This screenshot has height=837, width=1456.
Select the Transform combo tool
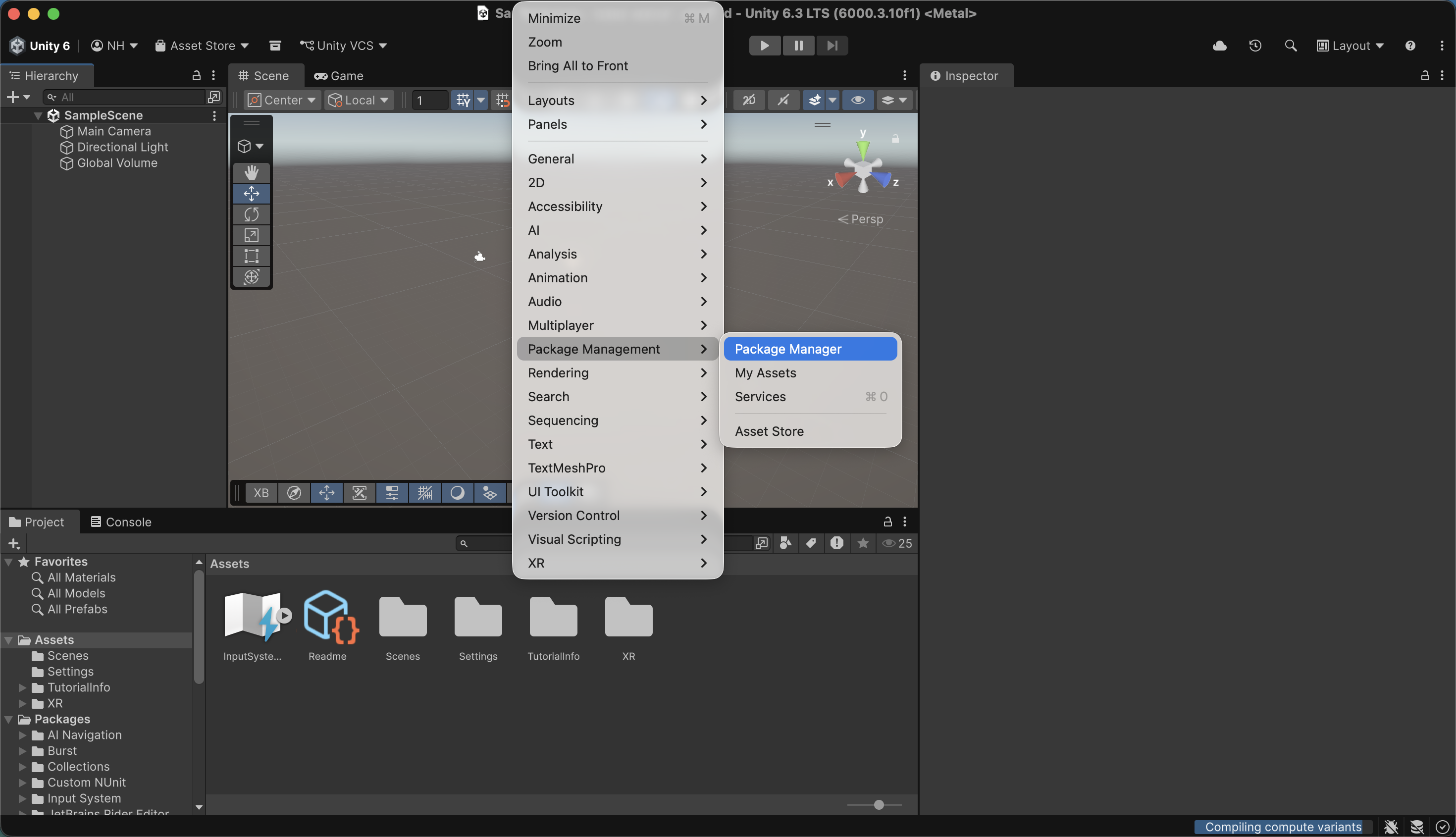(x=251, y=276)
